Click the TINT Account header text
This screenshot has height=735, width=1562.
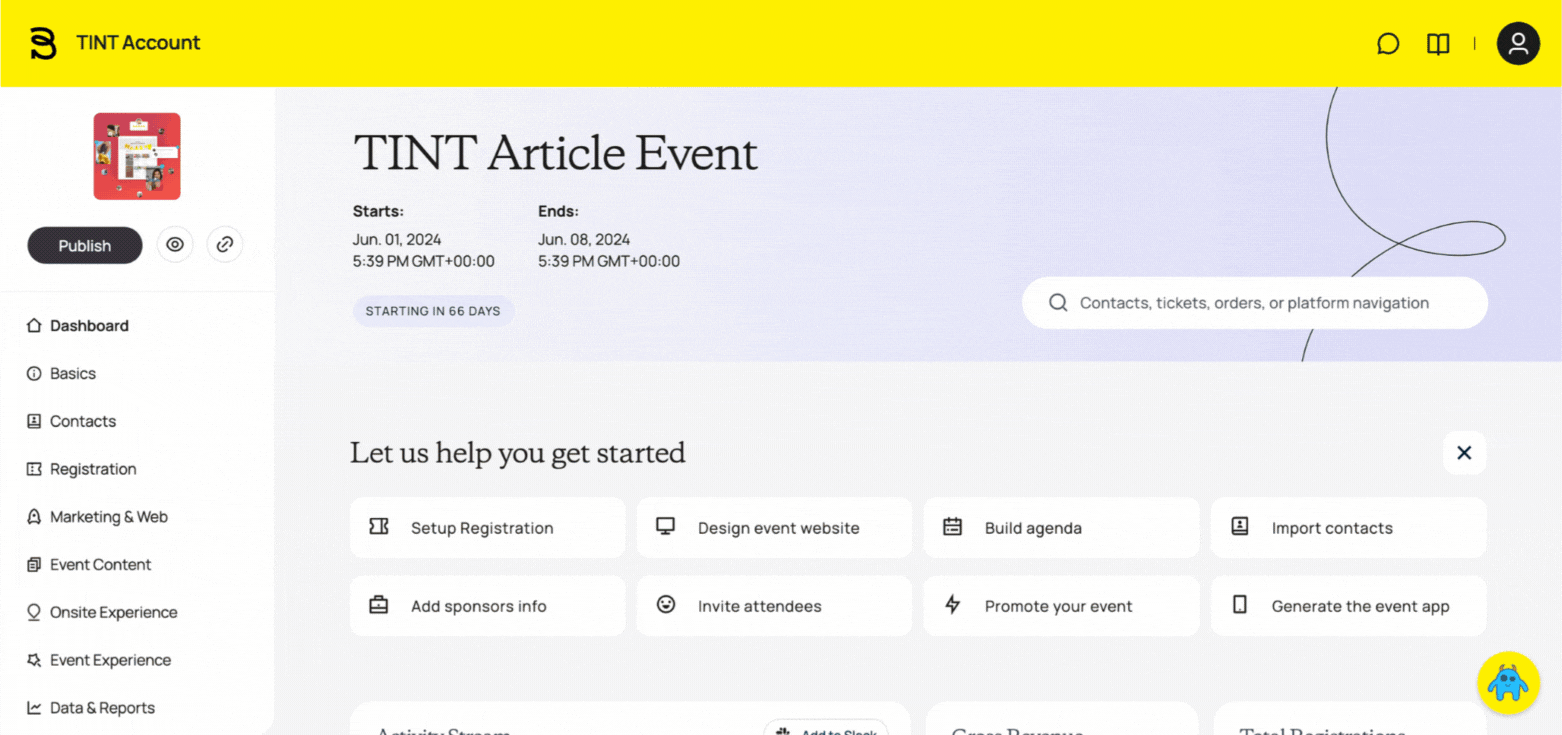click(x=138, y=43)
